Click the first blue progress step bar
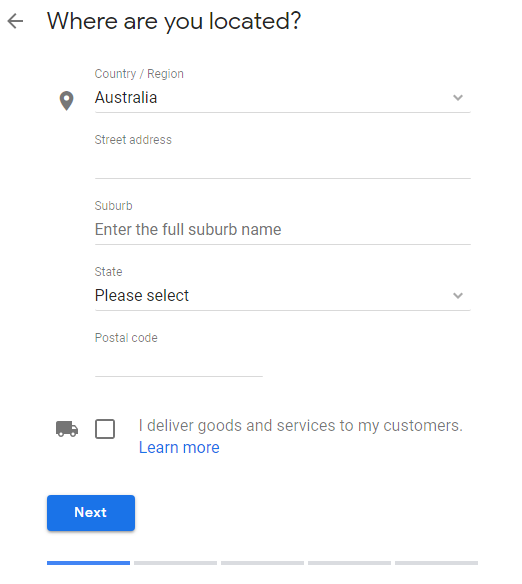 coord(88,563)
